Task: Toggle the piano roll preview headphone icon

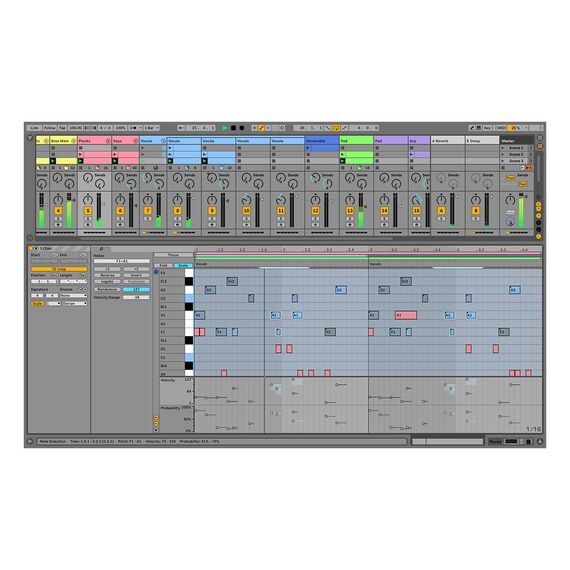Action: coord(156,272)
